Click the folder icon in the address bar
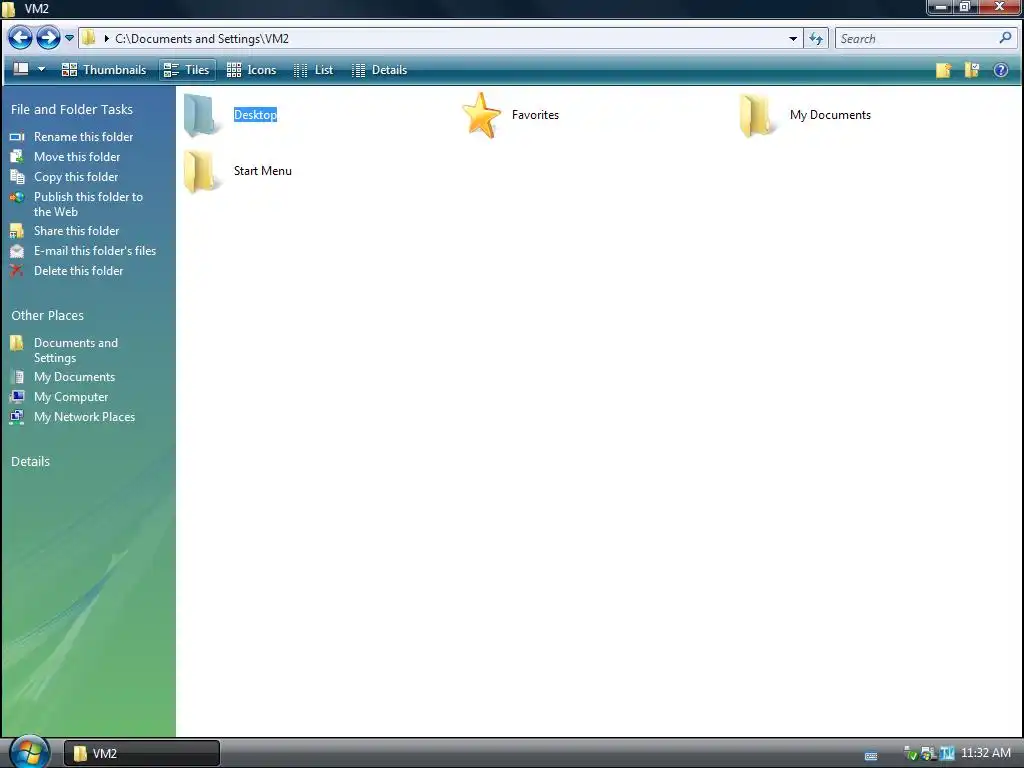This screenshot has height=768, width=1024. pyautogui.click(x=89, y=38)
